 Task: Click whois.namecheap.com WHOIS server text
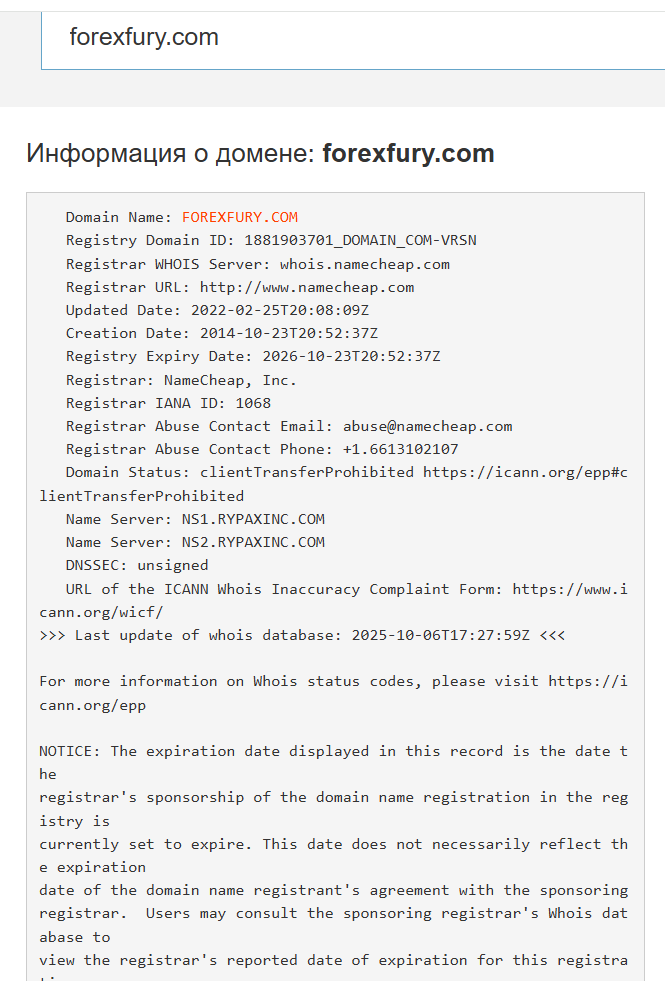(364, 264)
